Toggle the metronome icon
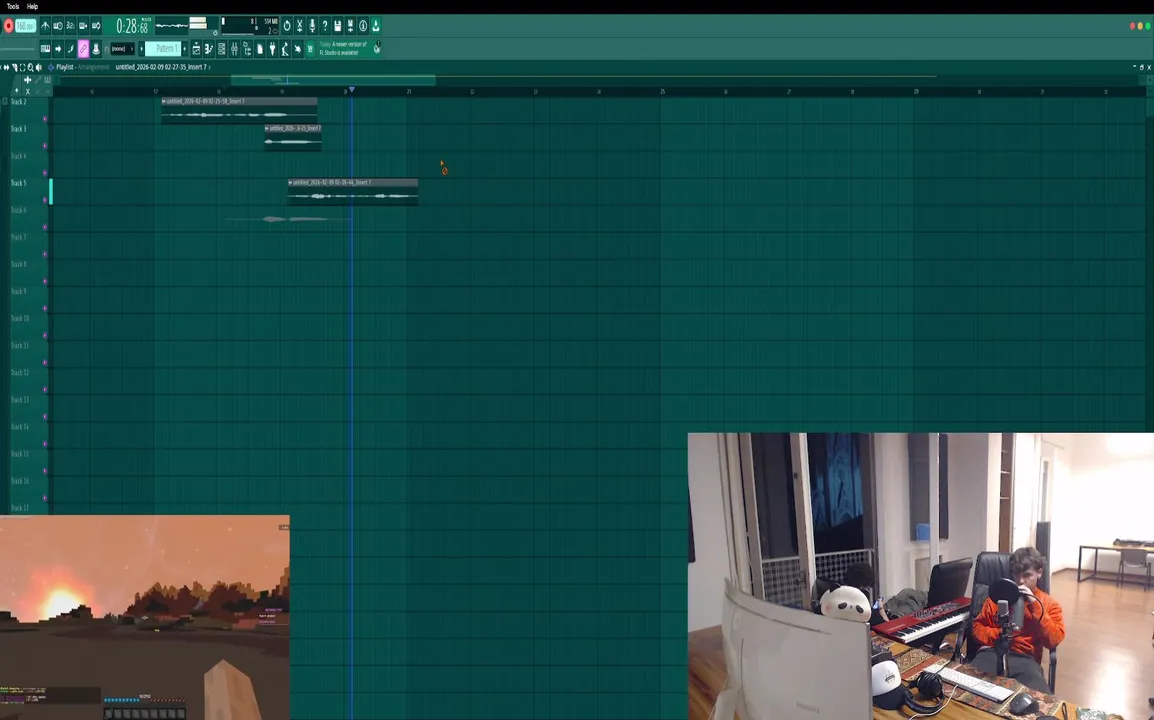Image resolution: width=1154 pixels, height=720 pixels. click(45, 26)
